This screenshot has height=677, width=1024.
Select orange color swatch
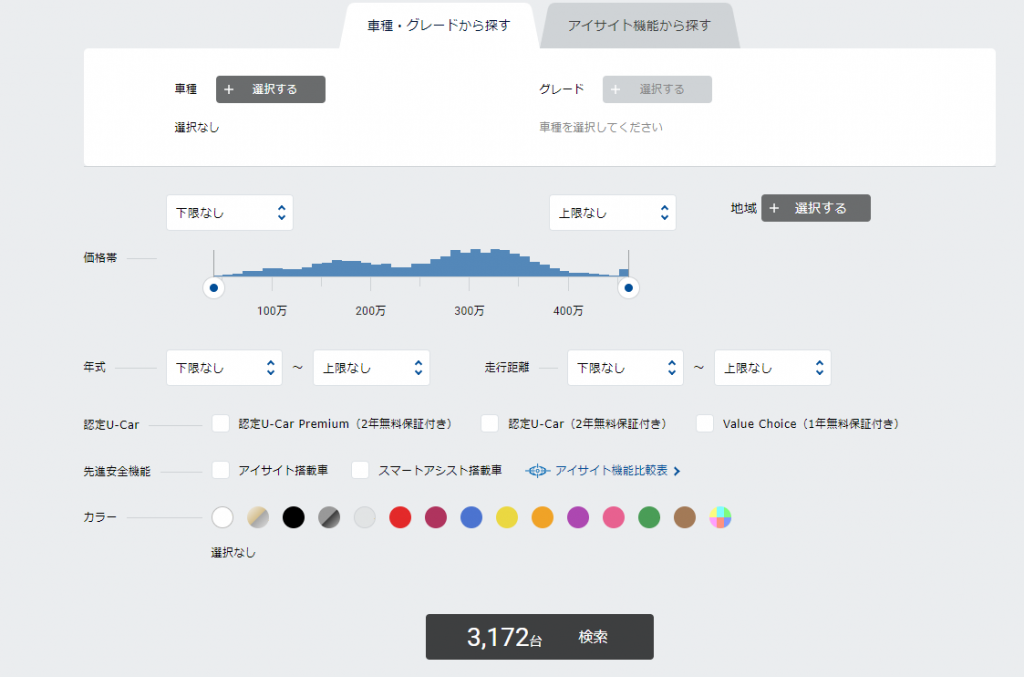543,518
